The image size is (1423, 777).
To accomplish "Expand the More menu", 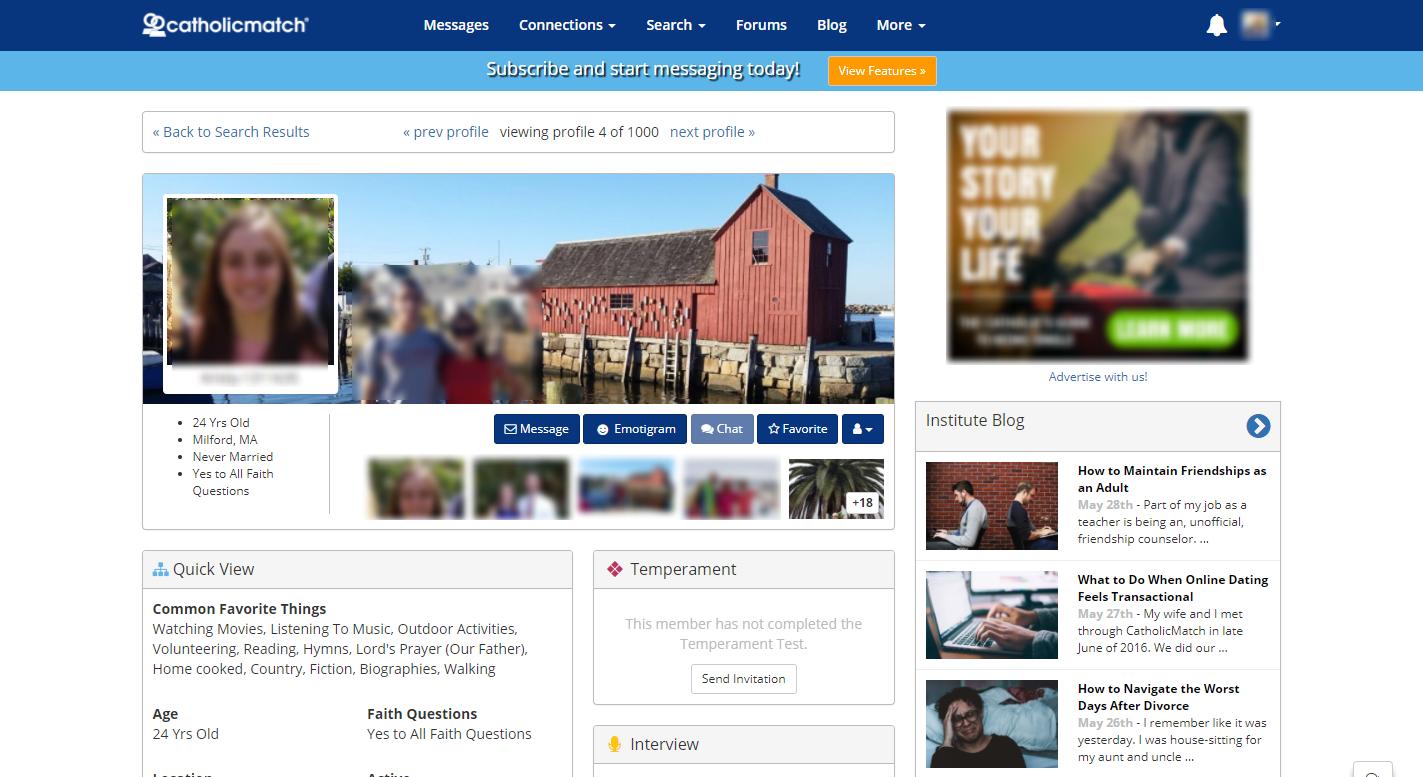I will tap(901, 25).
